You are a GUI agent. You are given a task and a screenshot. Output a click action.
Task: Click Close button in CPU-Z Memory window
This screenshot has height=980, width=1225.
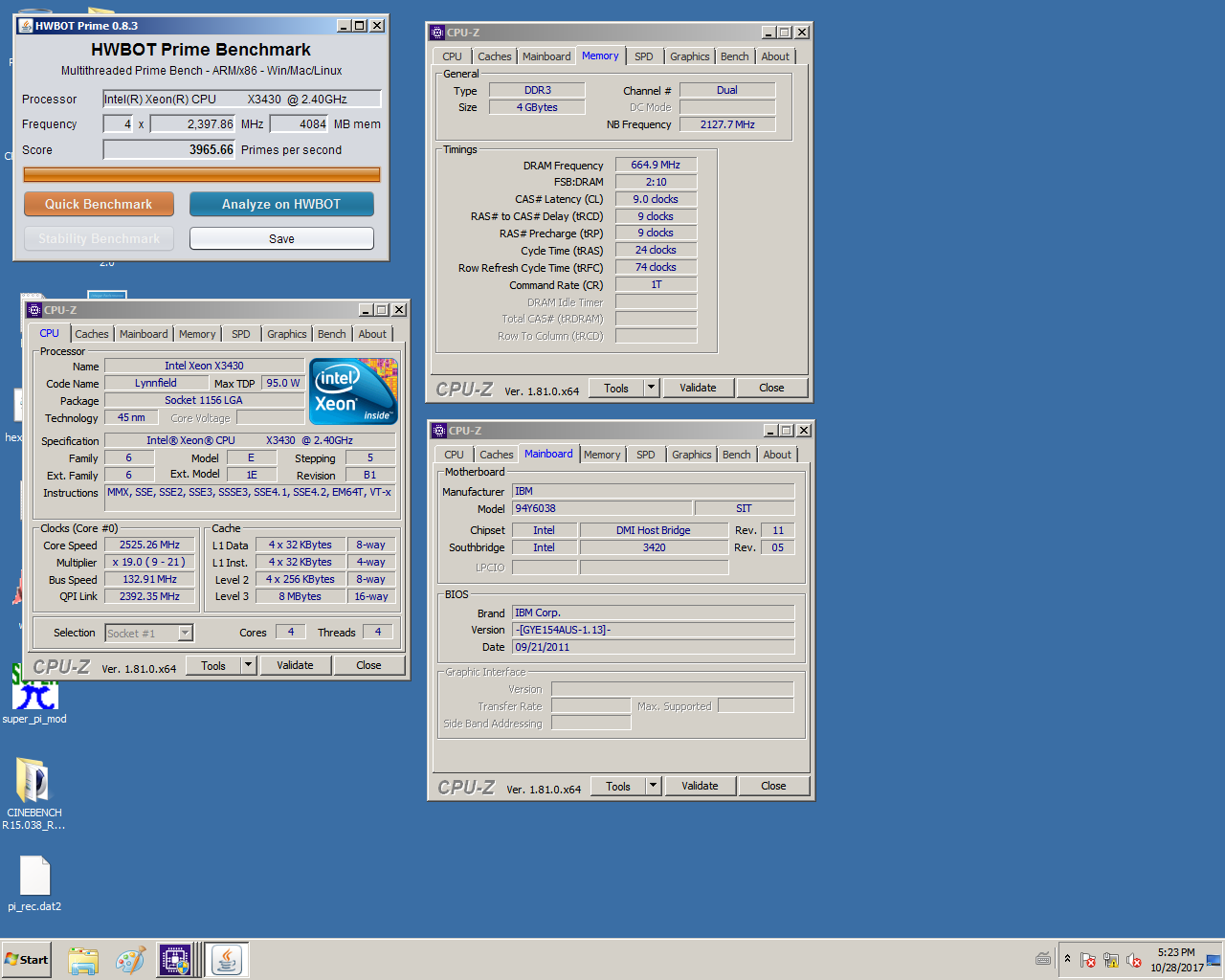772,388
